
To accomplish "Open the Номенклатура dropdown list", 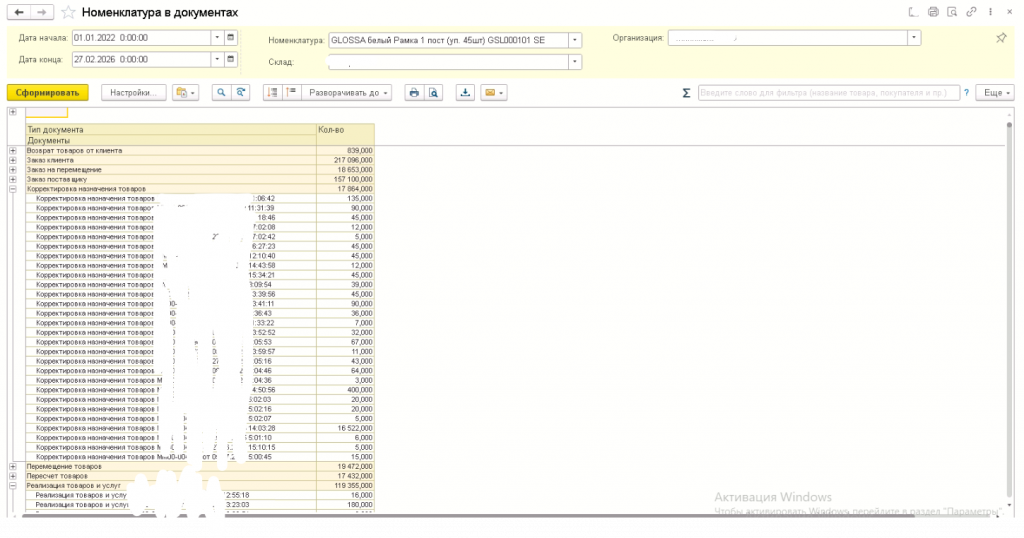I will 575,40.
